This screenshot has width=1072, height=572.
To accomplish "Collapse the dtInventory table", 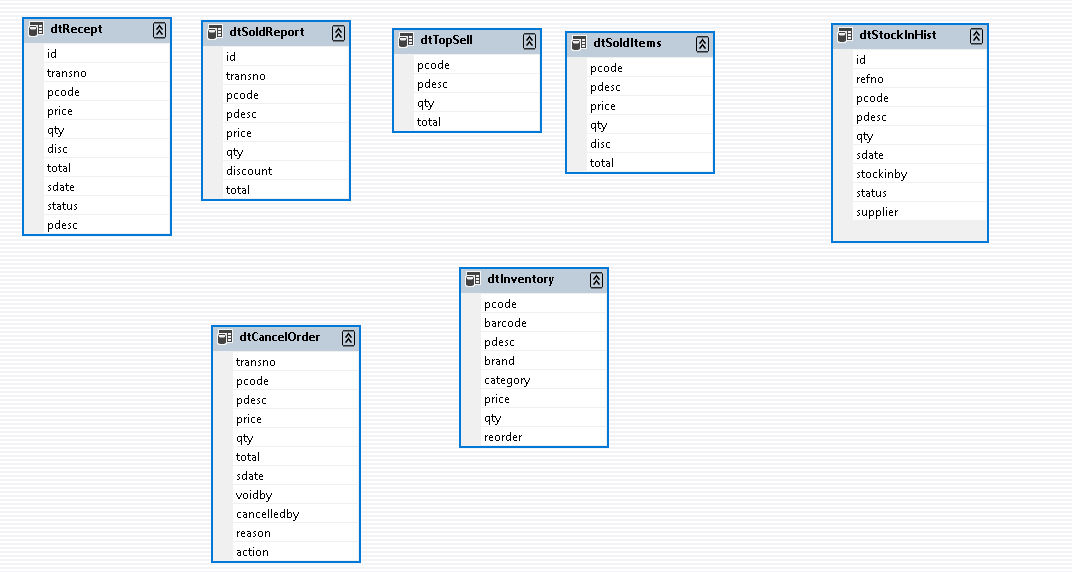I will click(596, 280).
